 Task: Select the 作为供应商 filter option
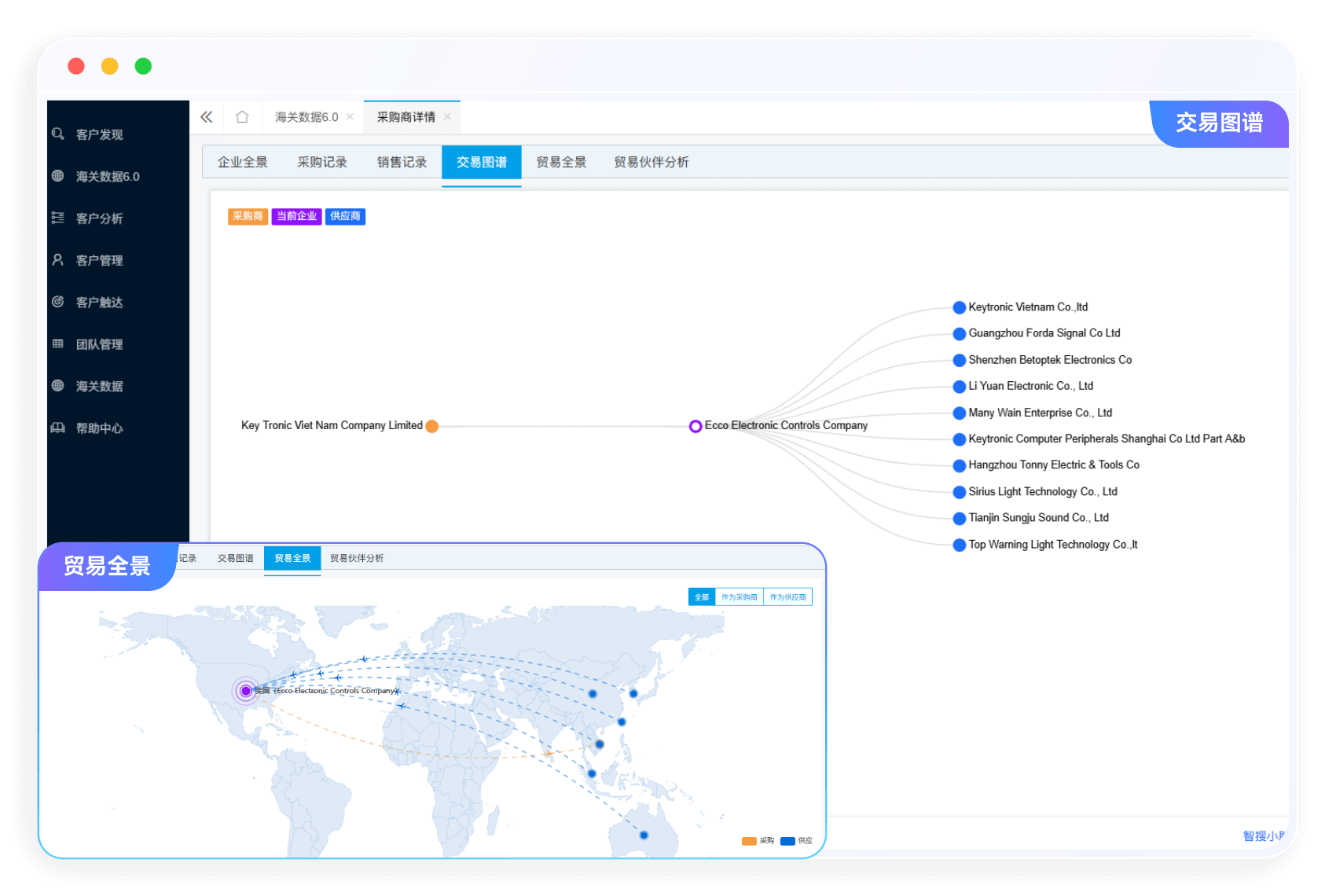pos(787,597)
